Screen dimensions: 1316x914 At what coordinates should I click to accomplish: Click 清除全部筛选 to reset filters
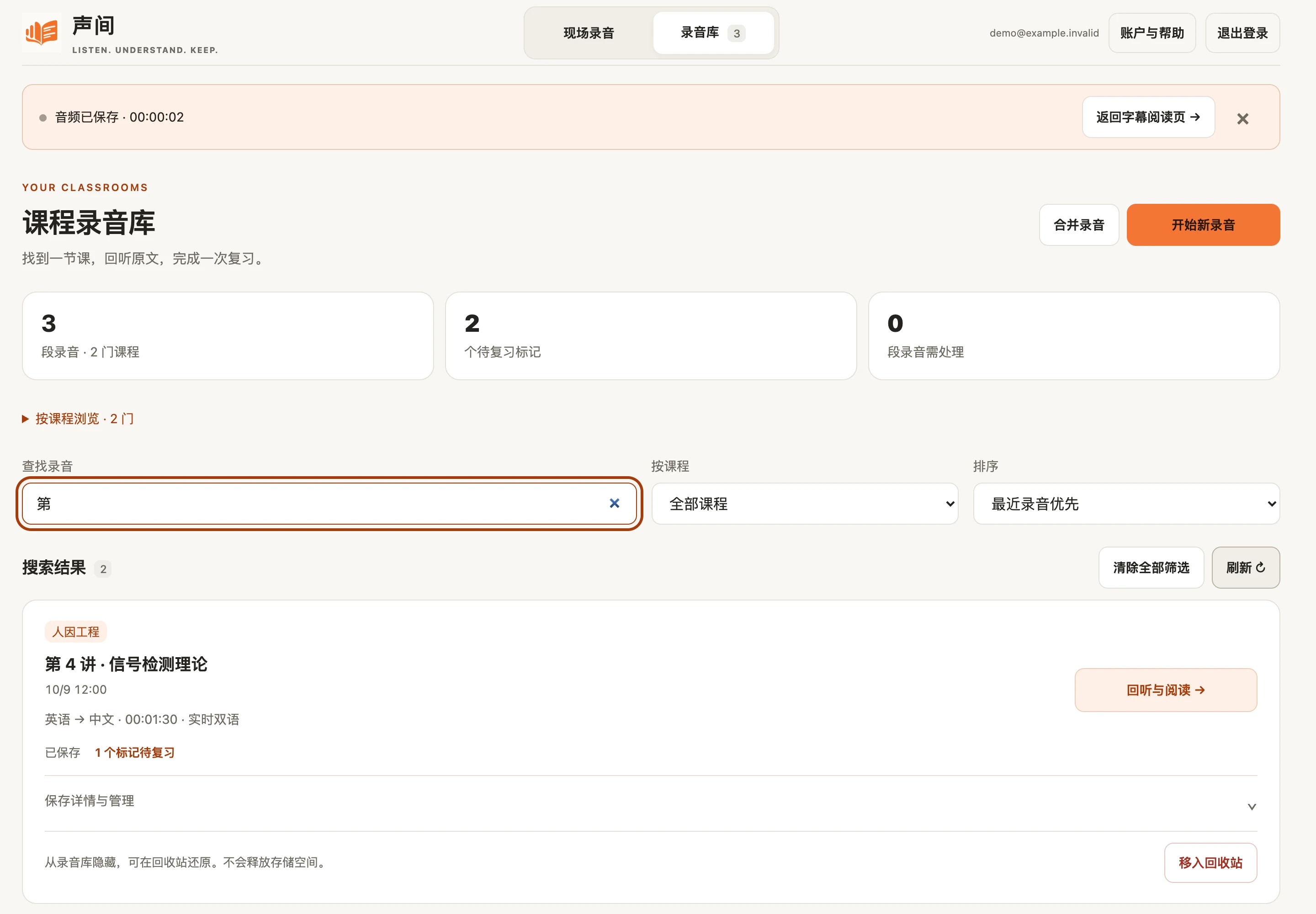coord(1151,568)
